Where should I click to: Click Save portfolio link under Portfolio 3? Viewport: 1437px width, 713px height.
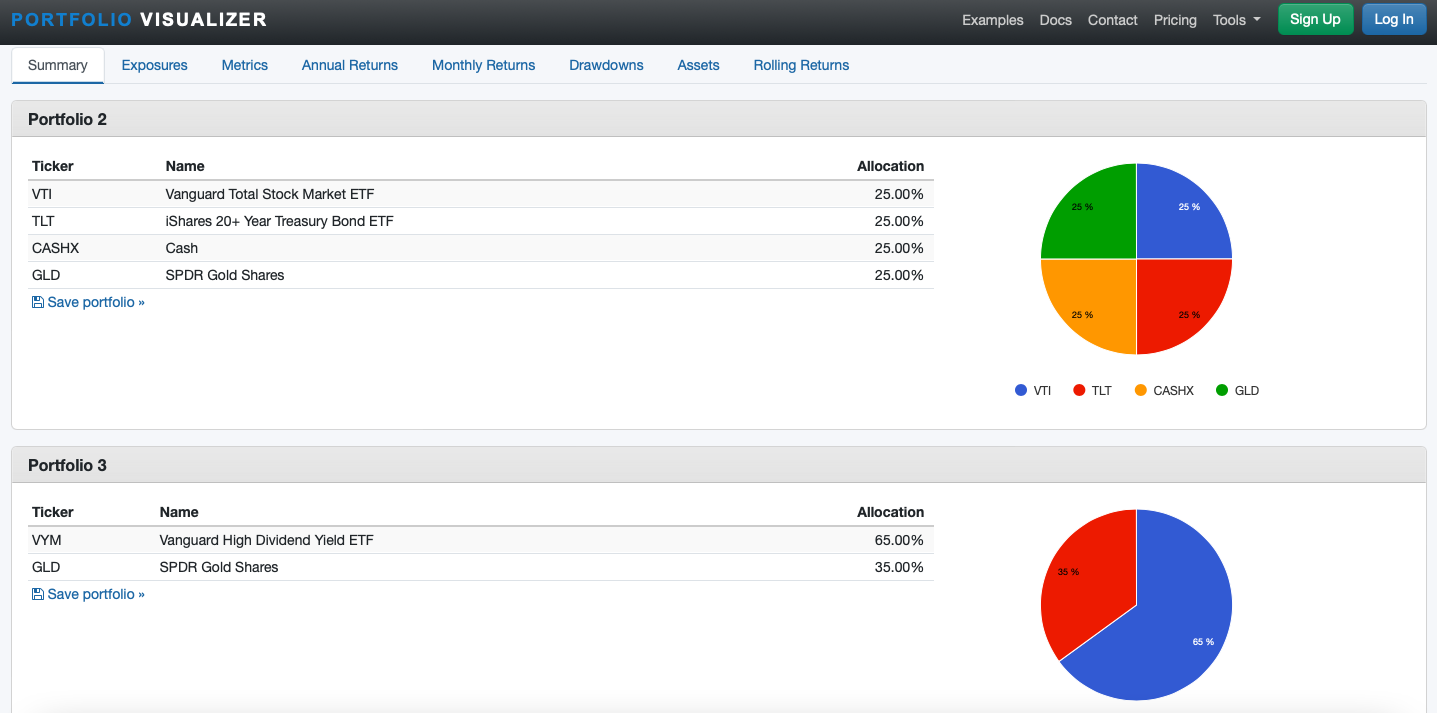88,594
